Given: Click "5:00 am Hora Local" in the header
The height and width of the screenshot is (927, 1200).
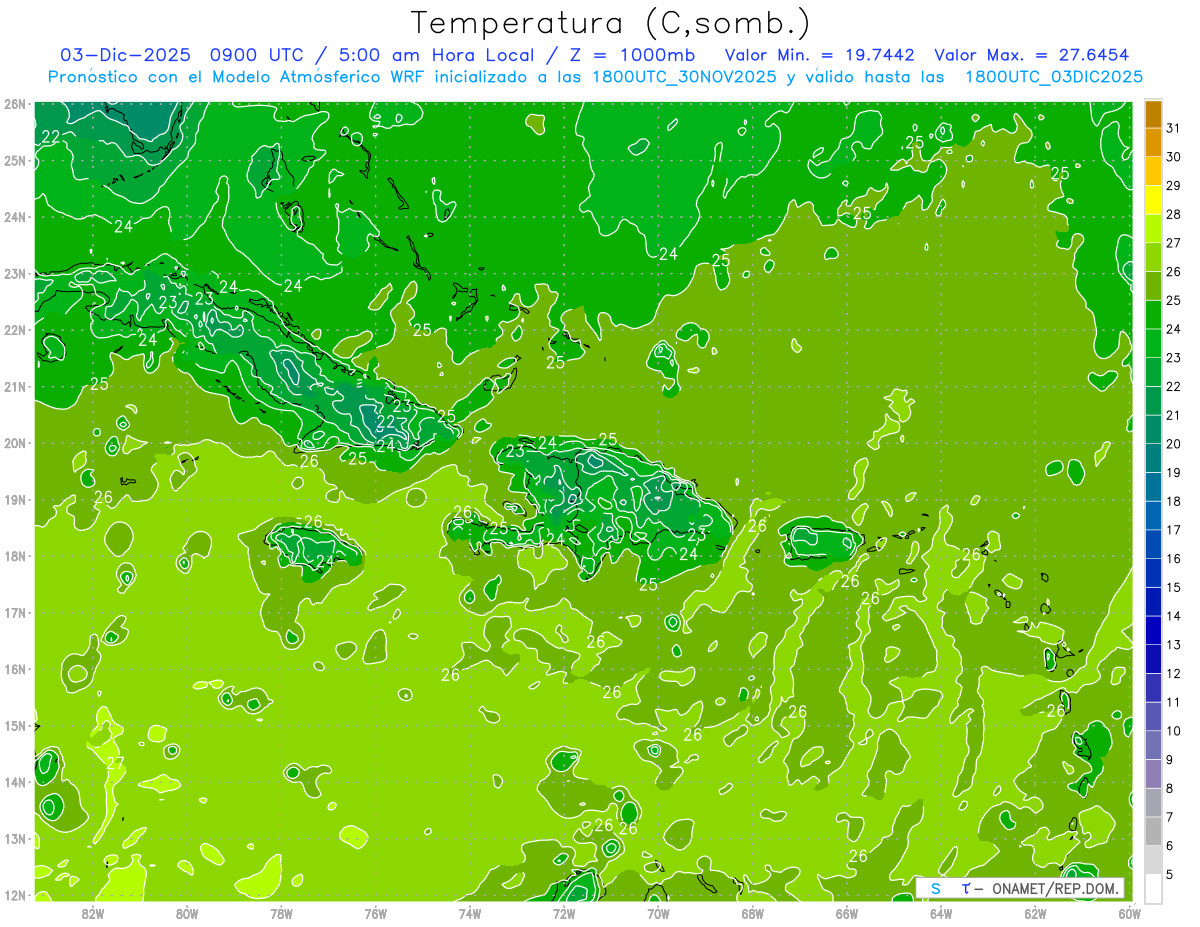Looking at the screenshot, I should pos(434,55).
